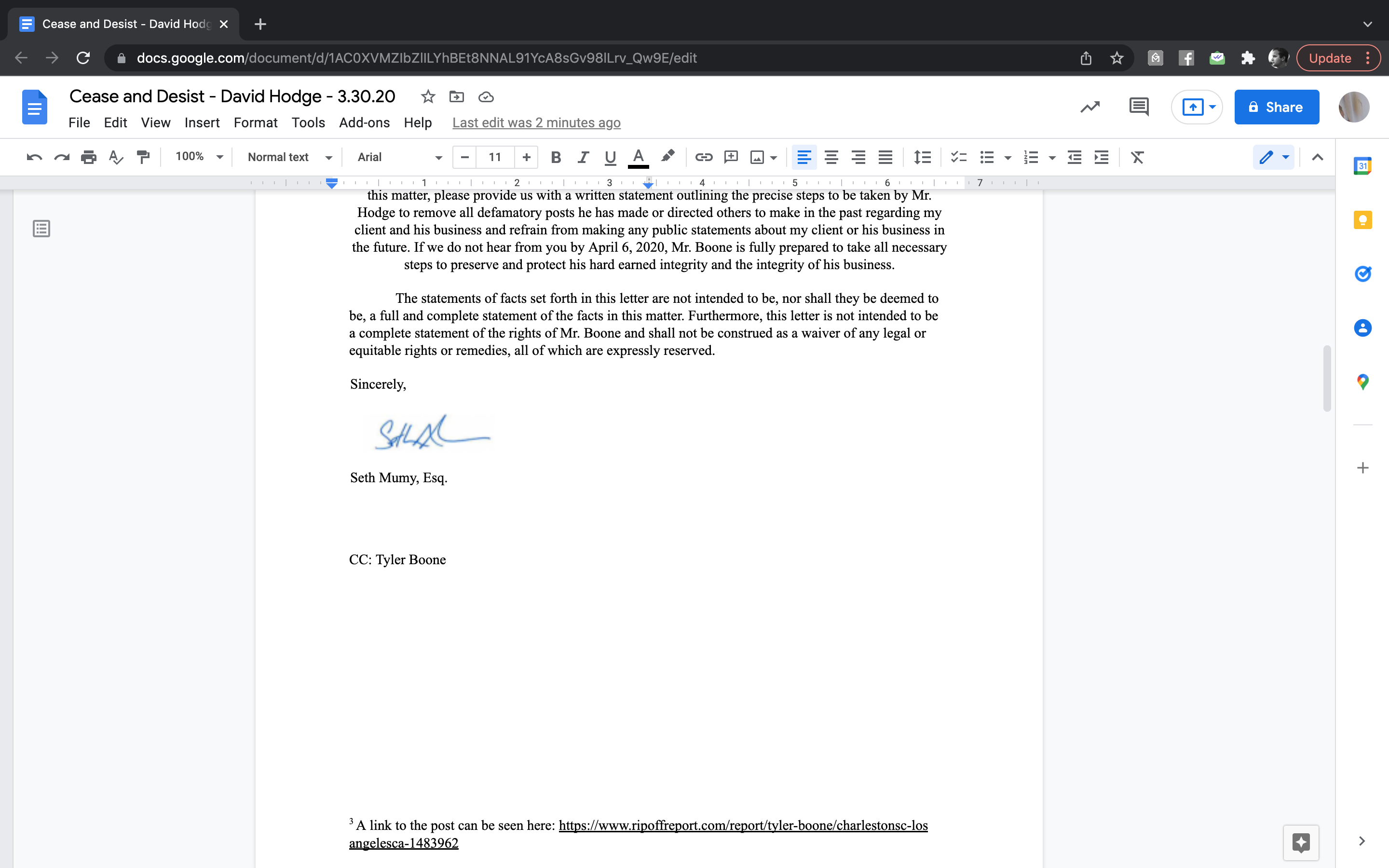Insert a link with chain icon

704,157
